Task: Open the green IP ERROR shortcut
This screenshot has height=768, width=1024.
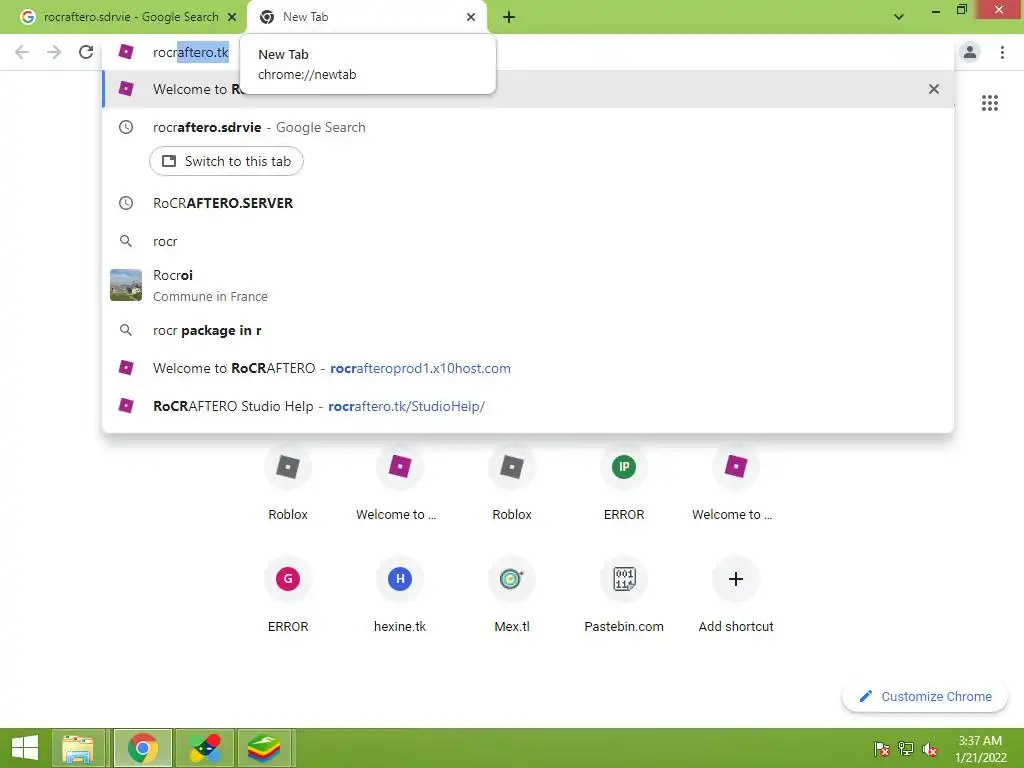Action: 624,483
